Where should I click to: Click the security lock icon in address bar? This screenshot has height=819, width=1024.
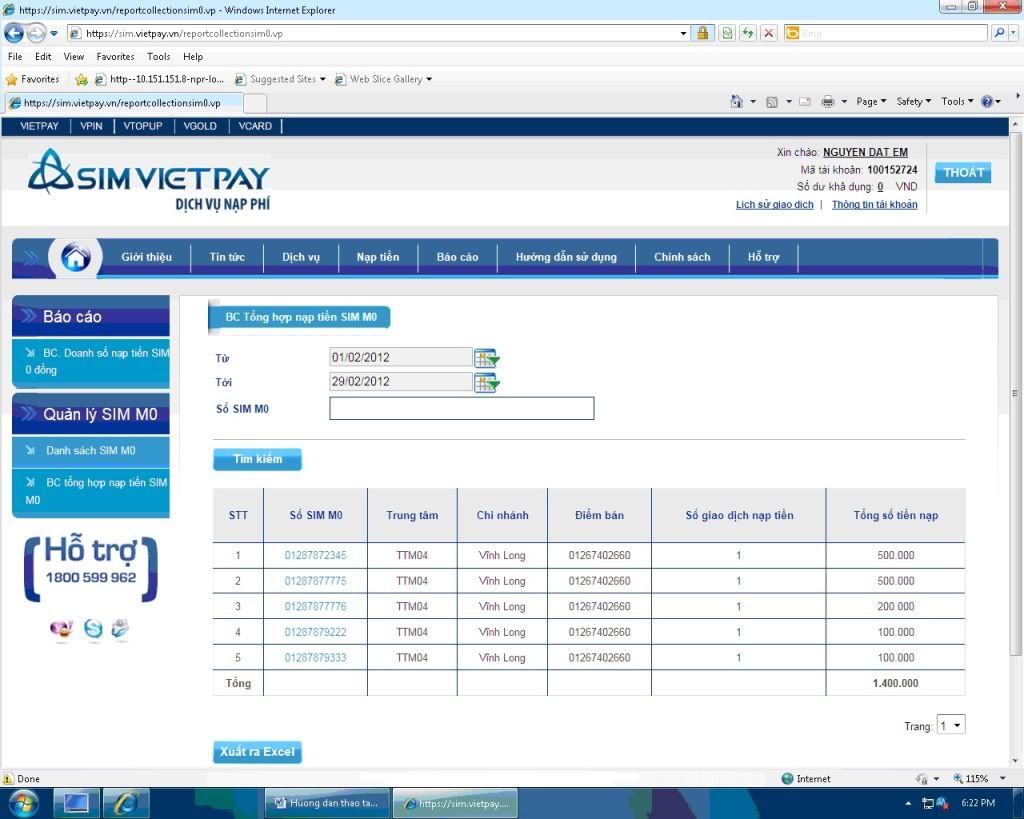pyautogui.click(x=703, y=33)
